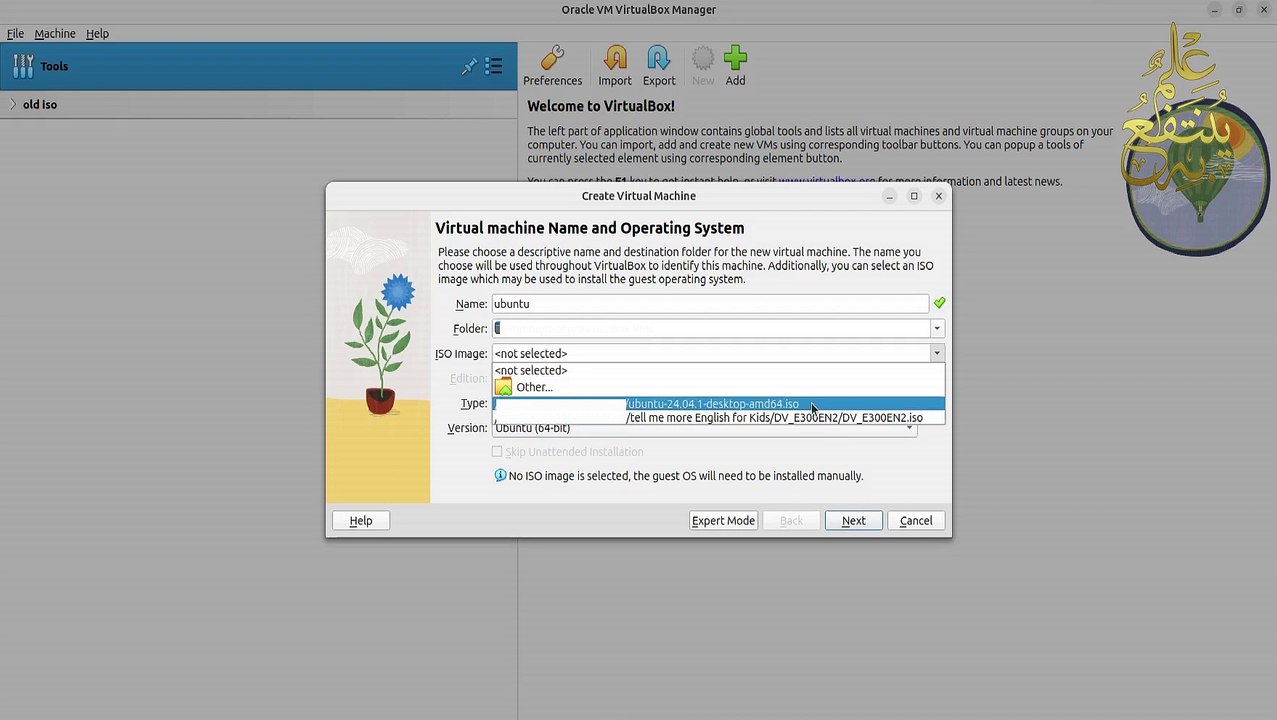The height and width of the screenshot is (720, 1277).
Task: Open the Version dropdown arrow
Action: (909, 428)
